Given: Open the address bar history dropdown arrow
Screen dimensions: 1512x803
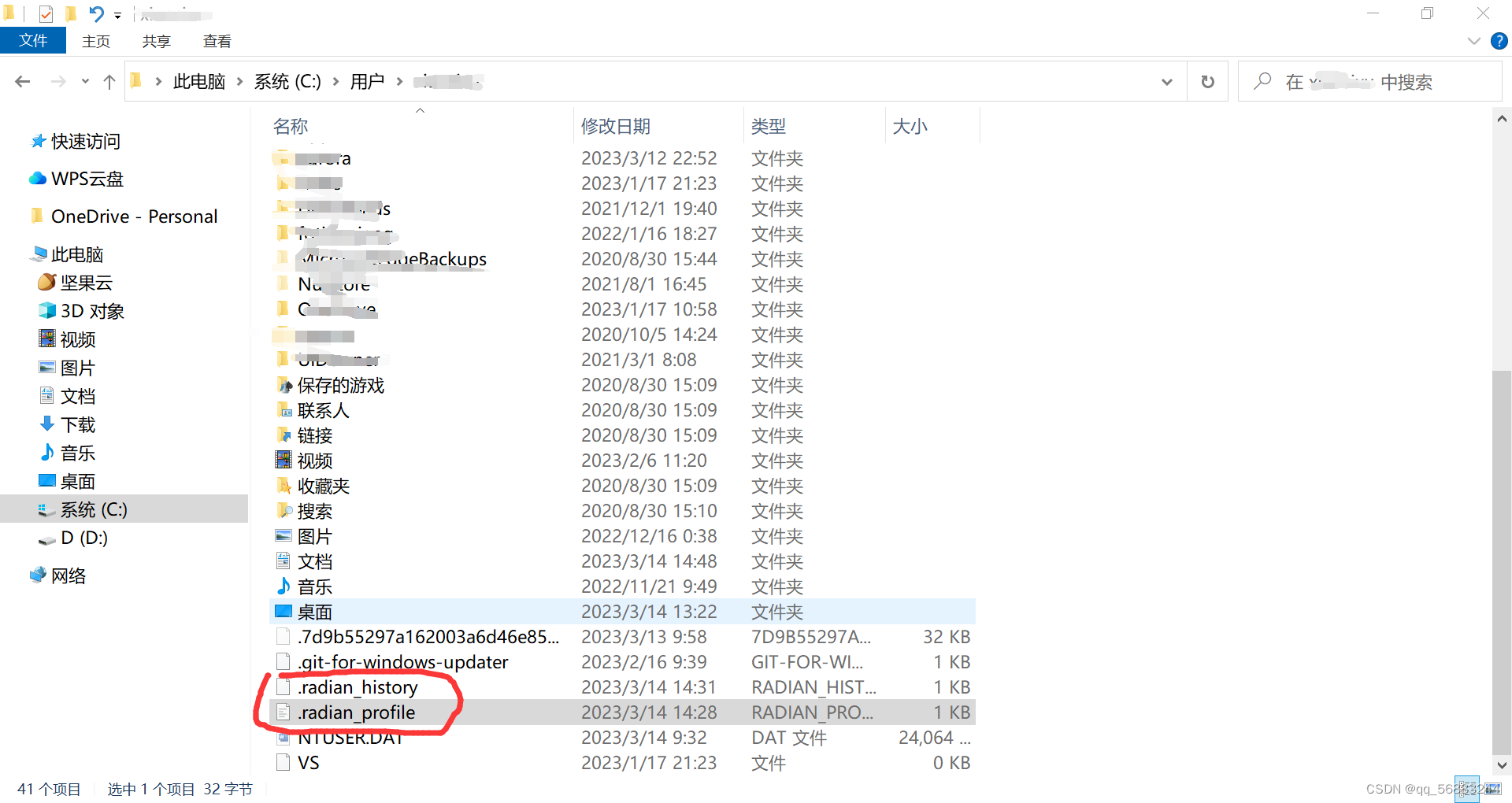Looking at the screenshot, I should pos(1167,81).
